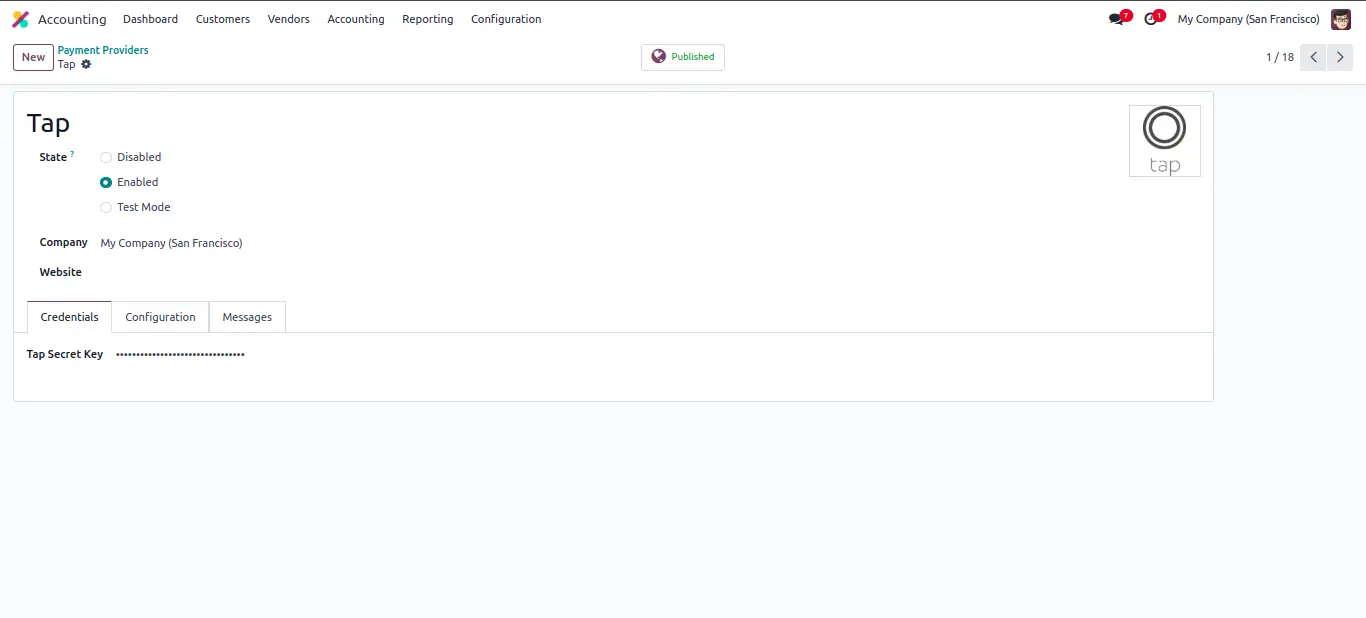This screenshot has height=618, width=1366.
Task: Open the Configuration top menu
Action: click(x=506, y=19)
